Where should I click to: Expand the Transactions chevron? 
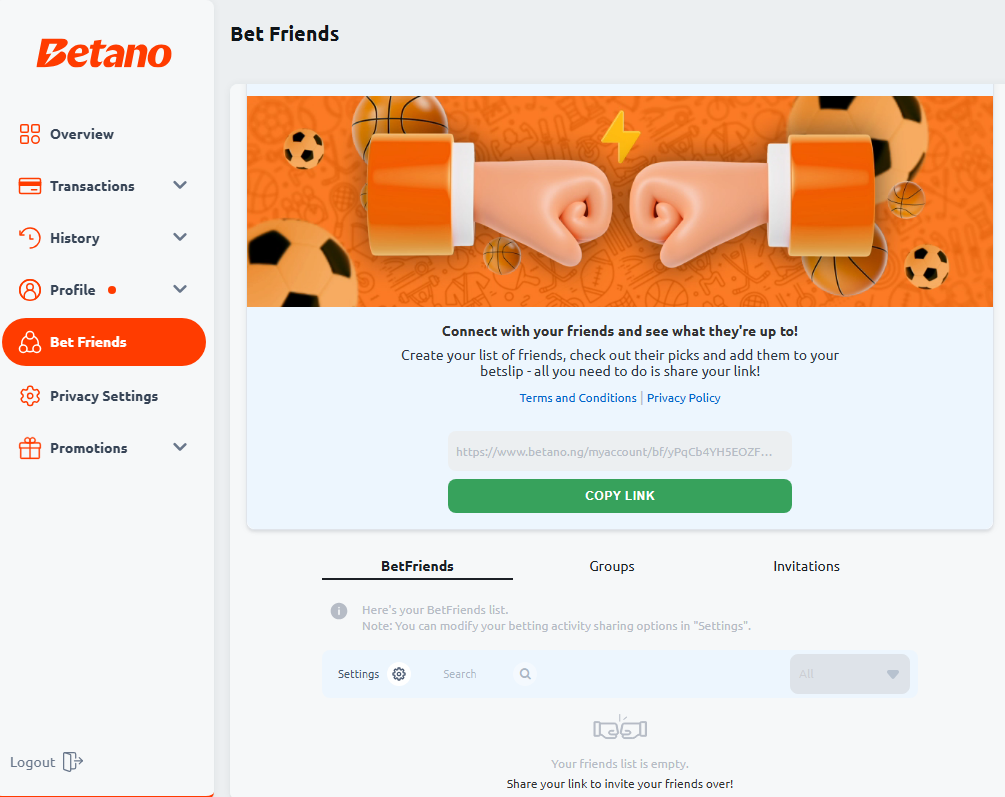click(180, 185)
